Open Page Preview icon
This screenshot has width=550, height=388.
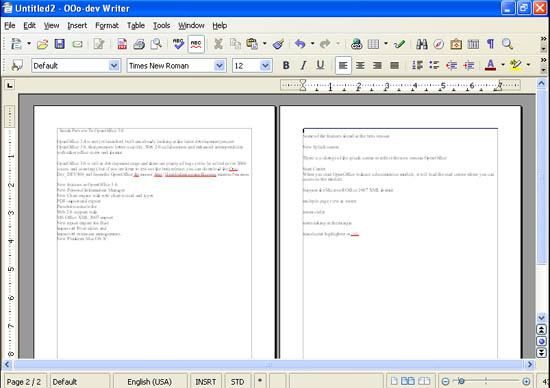(x=156, y=44)
